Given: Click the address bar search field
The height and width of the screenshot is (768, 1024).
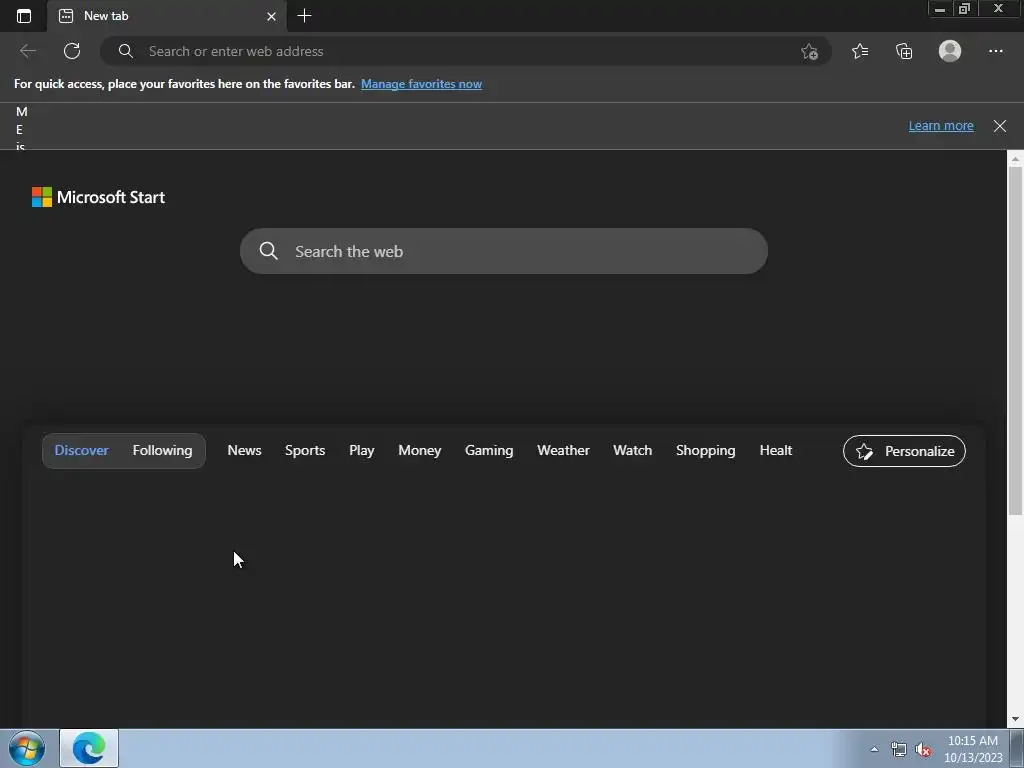Looking at the screenshot, I should 466,51.
